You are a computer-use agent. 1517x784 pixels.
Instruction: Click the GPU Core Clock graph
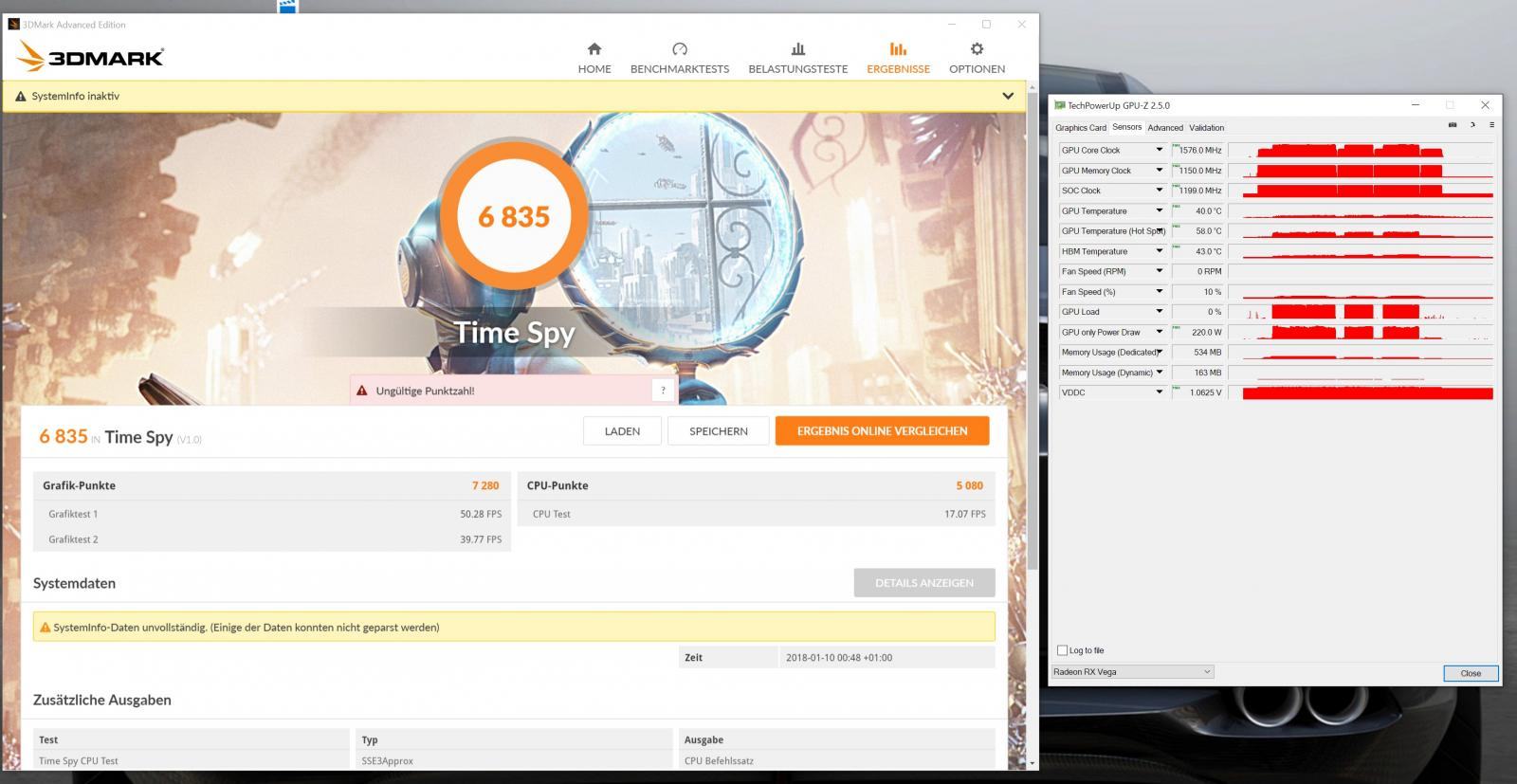tap(1361, 150)
